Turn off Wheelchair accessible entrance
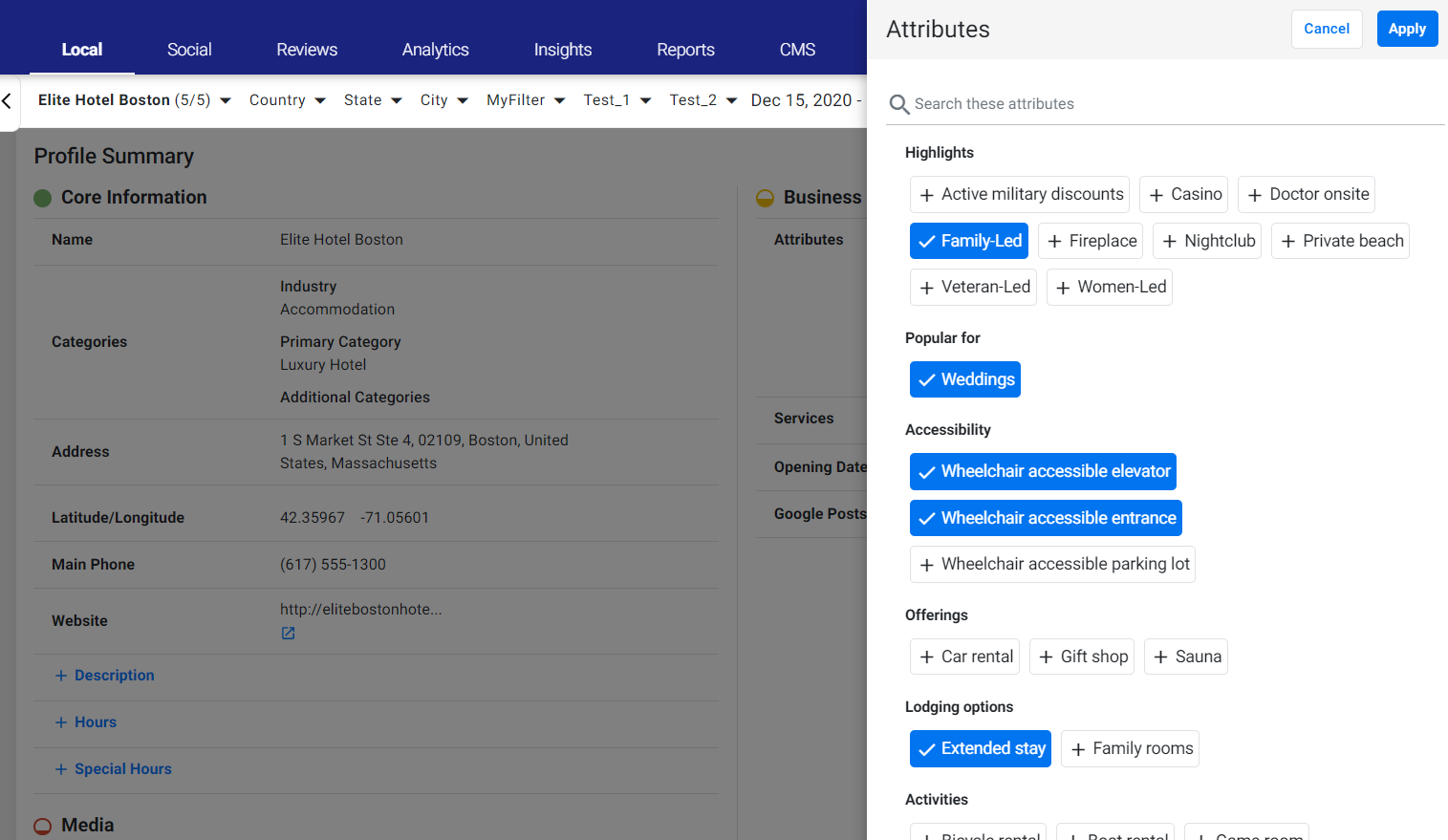This screenshot has height=840, width=1448. coord(1046,518)
